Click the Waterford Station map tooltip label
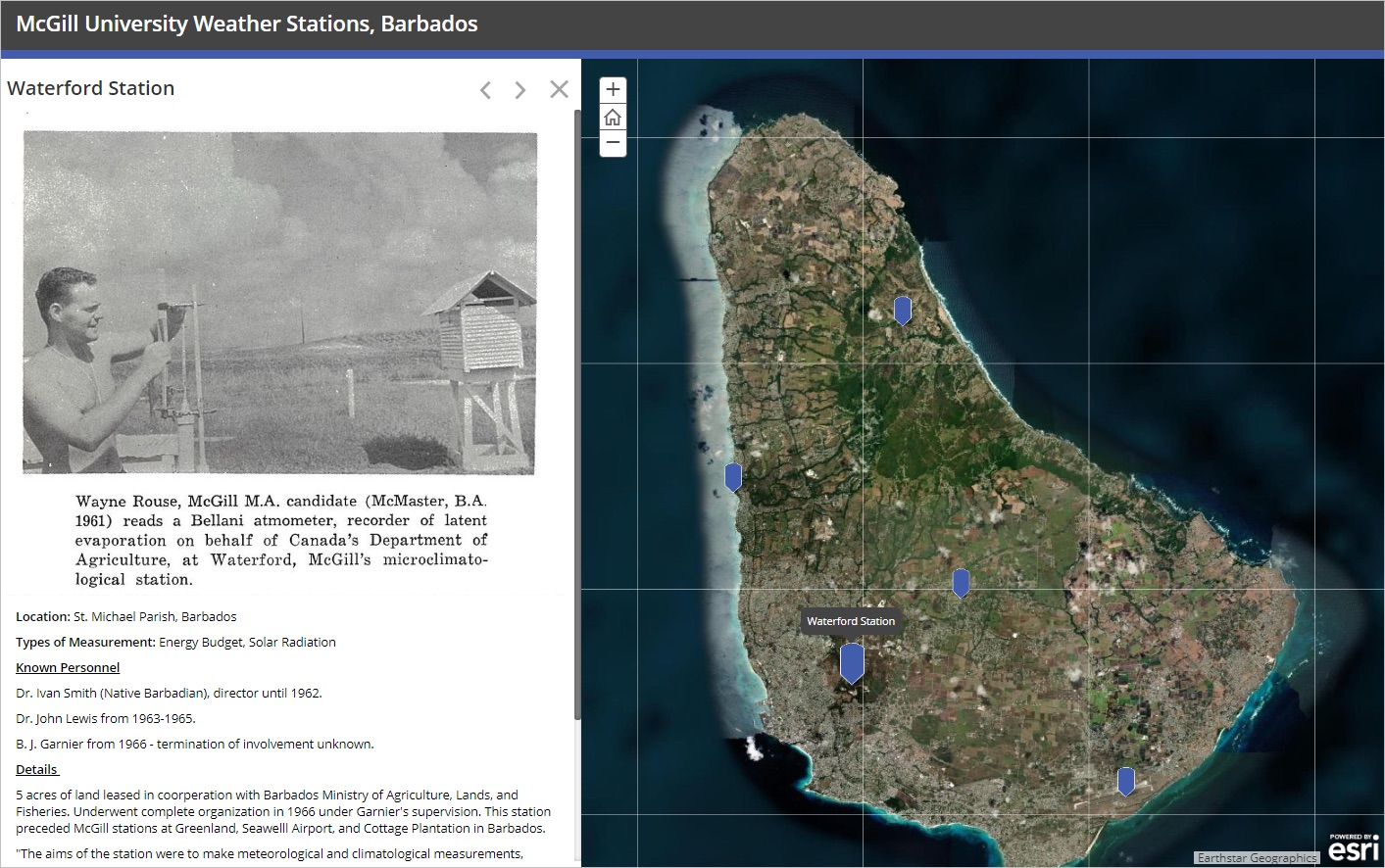This screenshot has width=1385, height=868. pyautogui.click(x=851, y=621)
